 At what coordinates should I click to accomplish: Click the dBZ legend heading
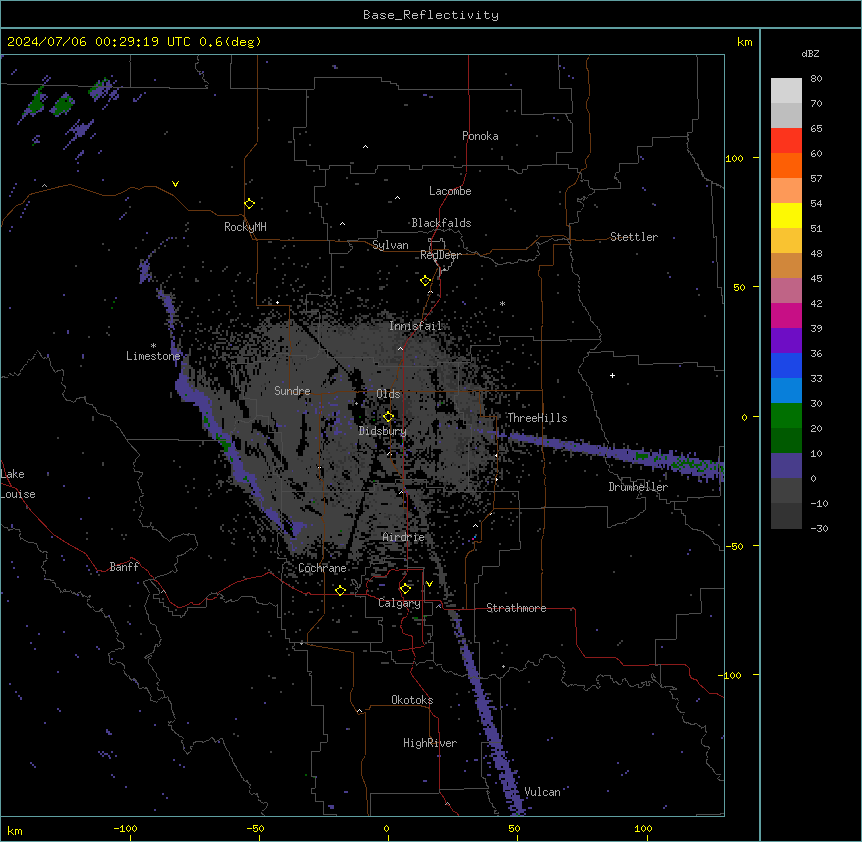[810, 54]
